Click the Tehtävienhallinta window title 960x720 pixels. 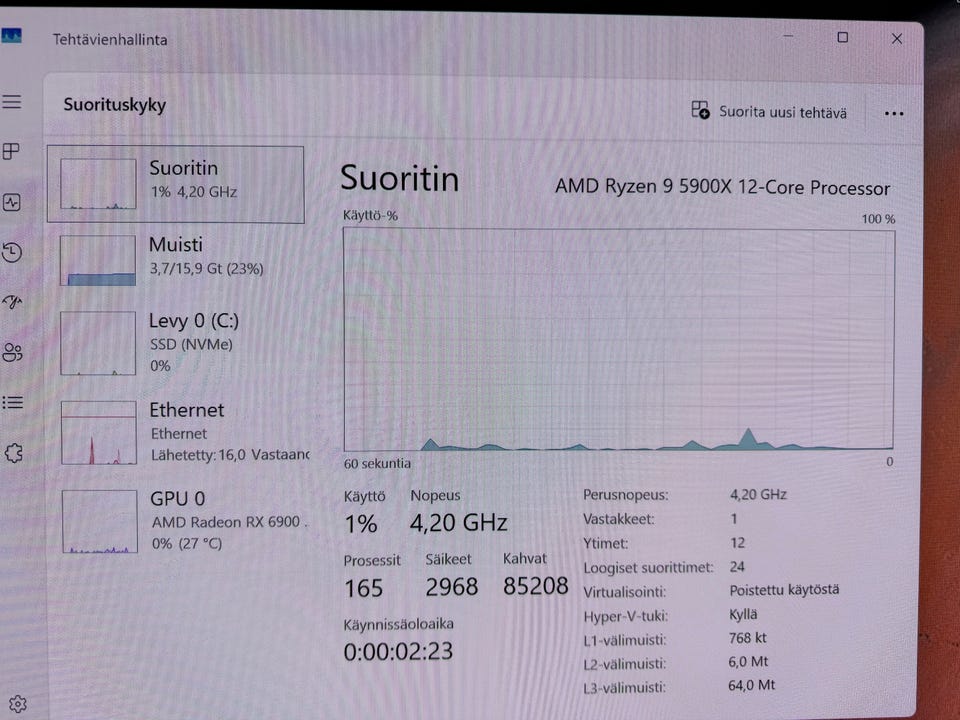click(110, 39)
